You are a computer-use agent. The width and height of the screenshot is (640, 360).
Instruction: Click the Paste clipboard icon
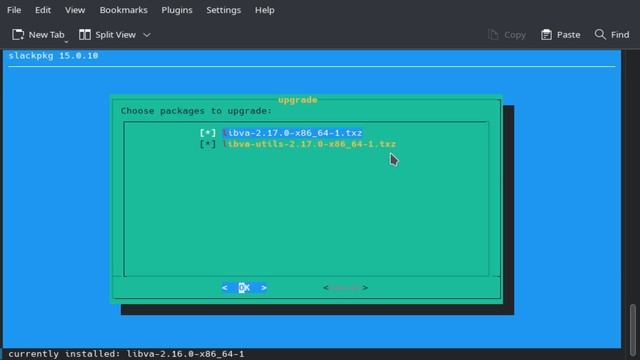click(546, 35)
